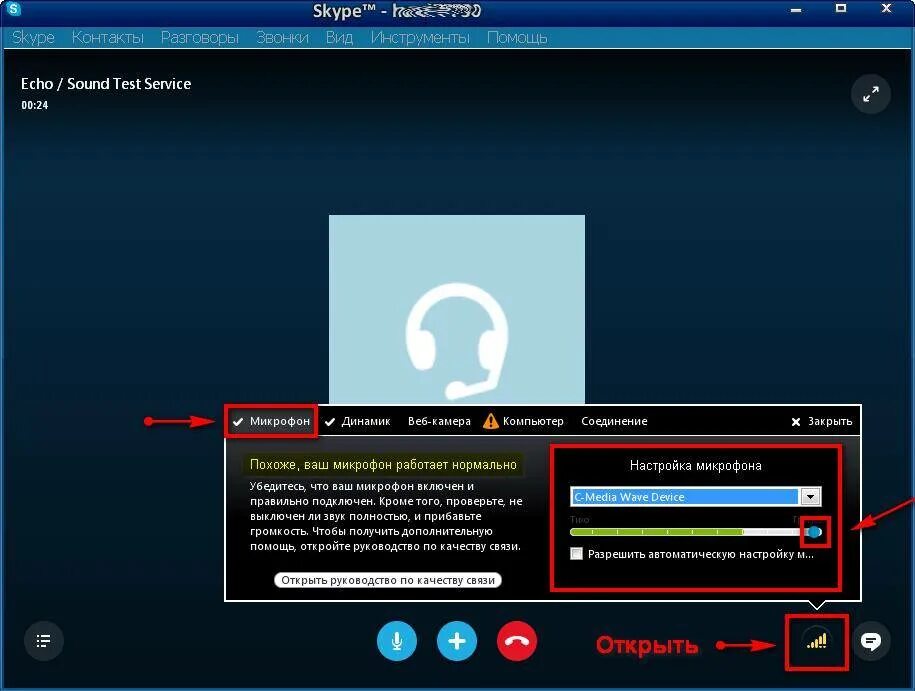Viewport: 915px width, 691px height.
Task: Switch to the Веб-камера tab
Action: click(439, 421)
